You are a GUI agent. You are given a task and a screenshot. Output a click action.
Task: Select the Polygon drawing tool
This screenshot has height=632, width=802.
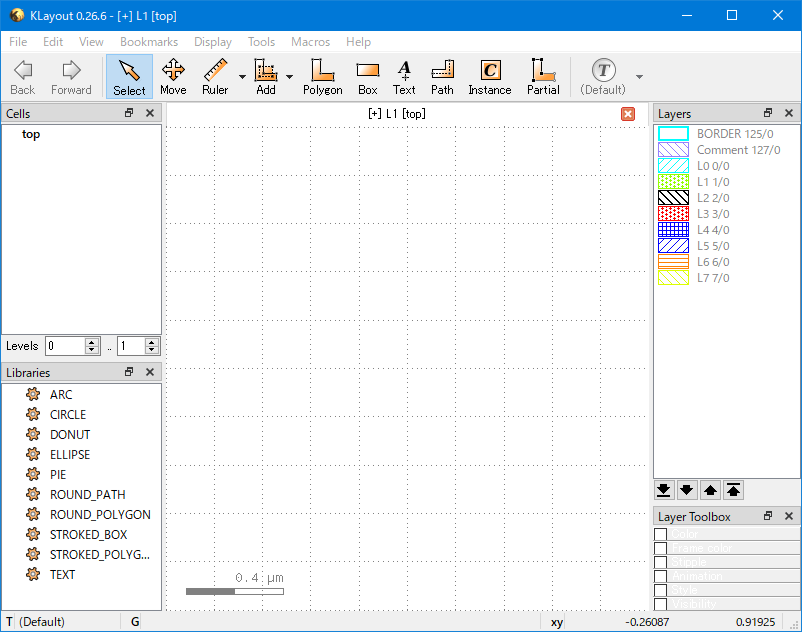tap(323, 77)
